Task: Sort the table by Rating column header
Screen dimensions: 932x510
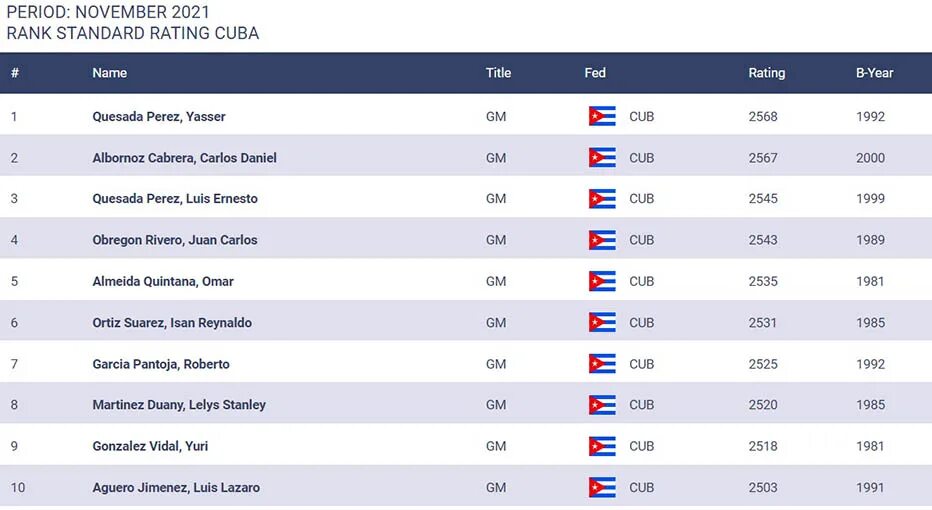Action: point(766,73)
